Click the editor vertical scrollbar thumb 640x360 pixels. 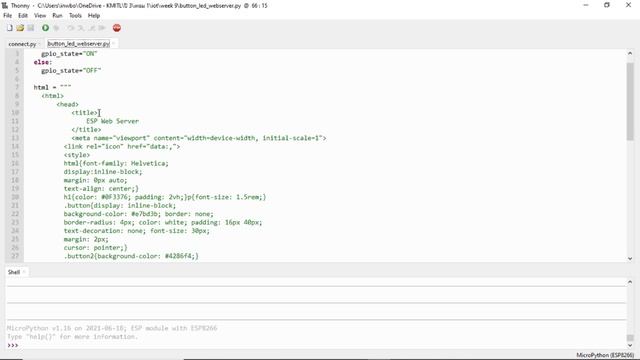(x=630, y=101)
